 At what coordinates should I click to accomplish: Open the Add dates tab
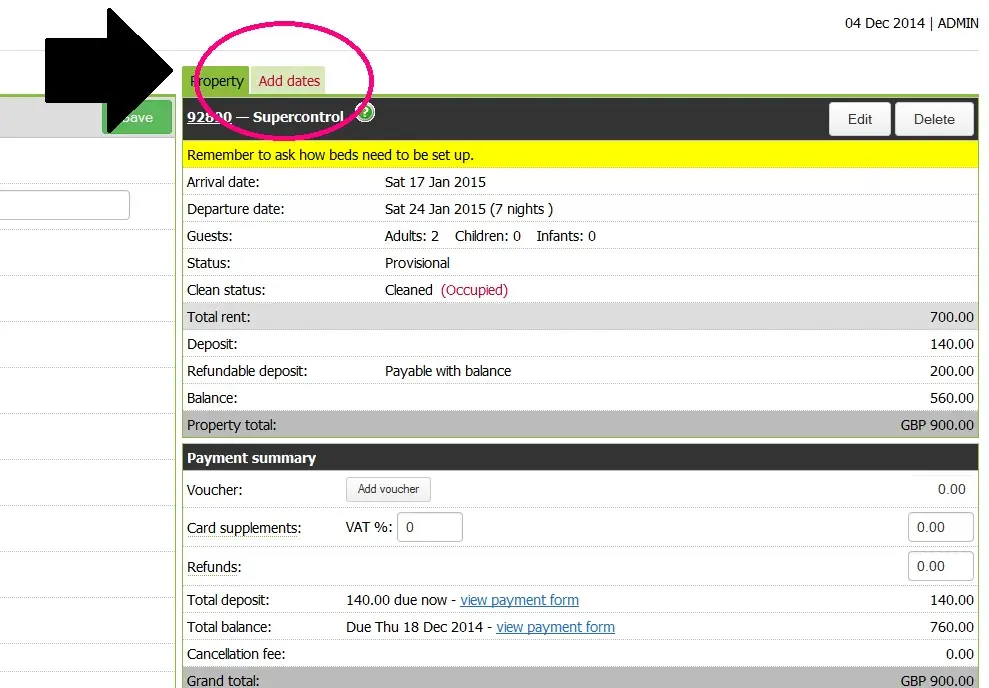point(289,81)
